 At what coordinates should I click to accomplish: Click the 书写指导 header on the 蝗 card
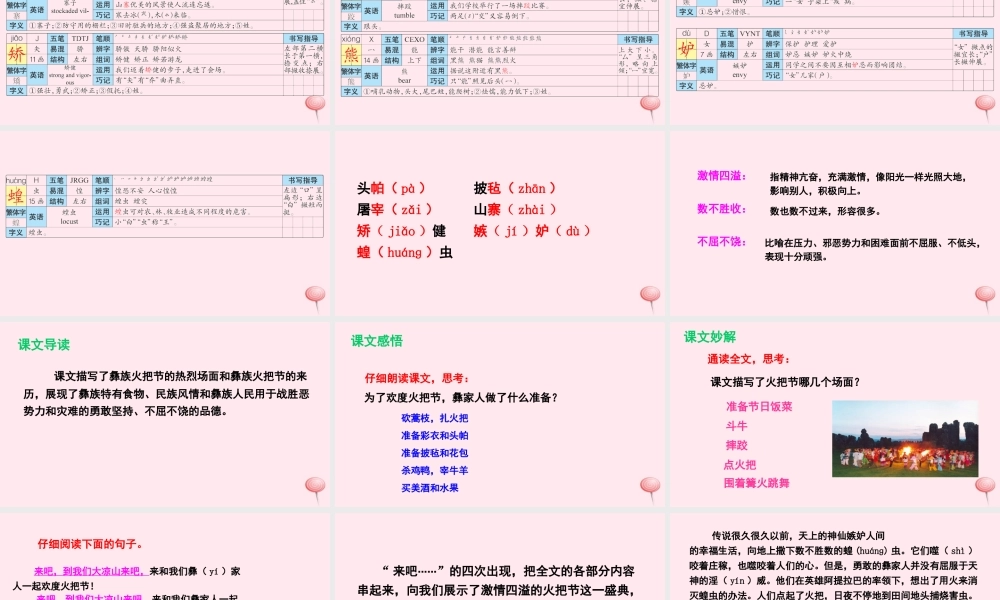point(303,180)
